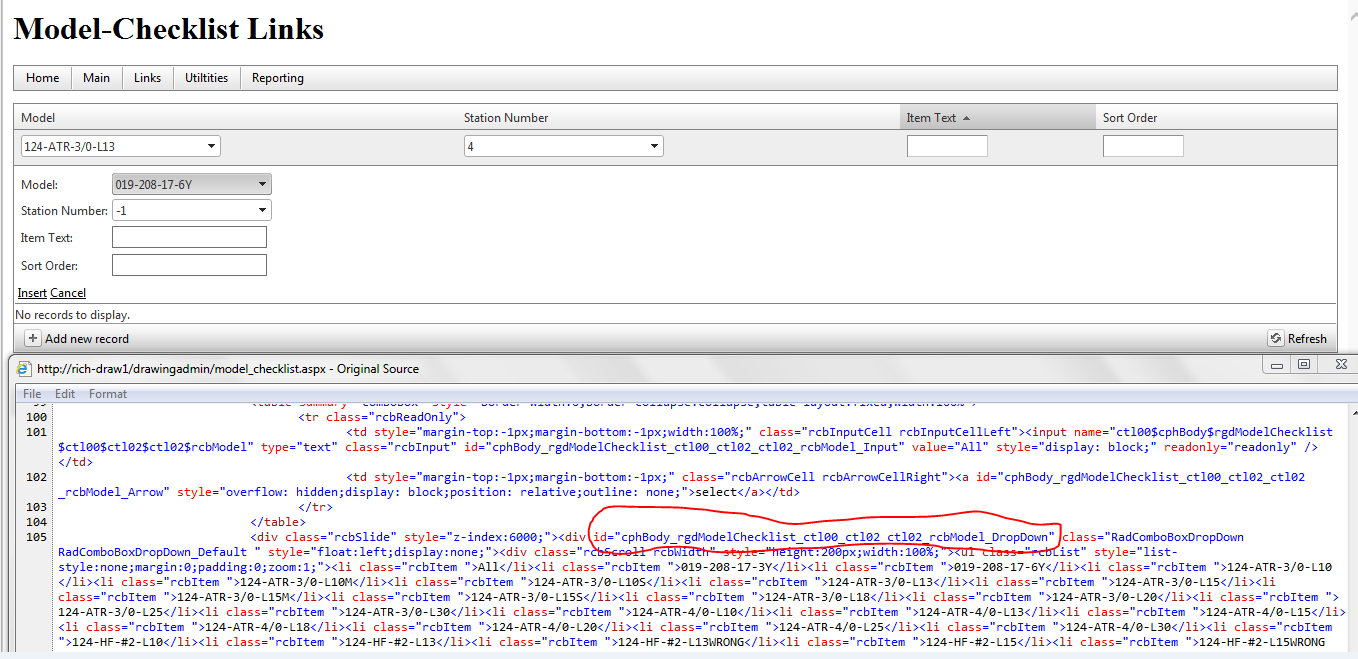Switch to the Links tab

pos(147,77)
